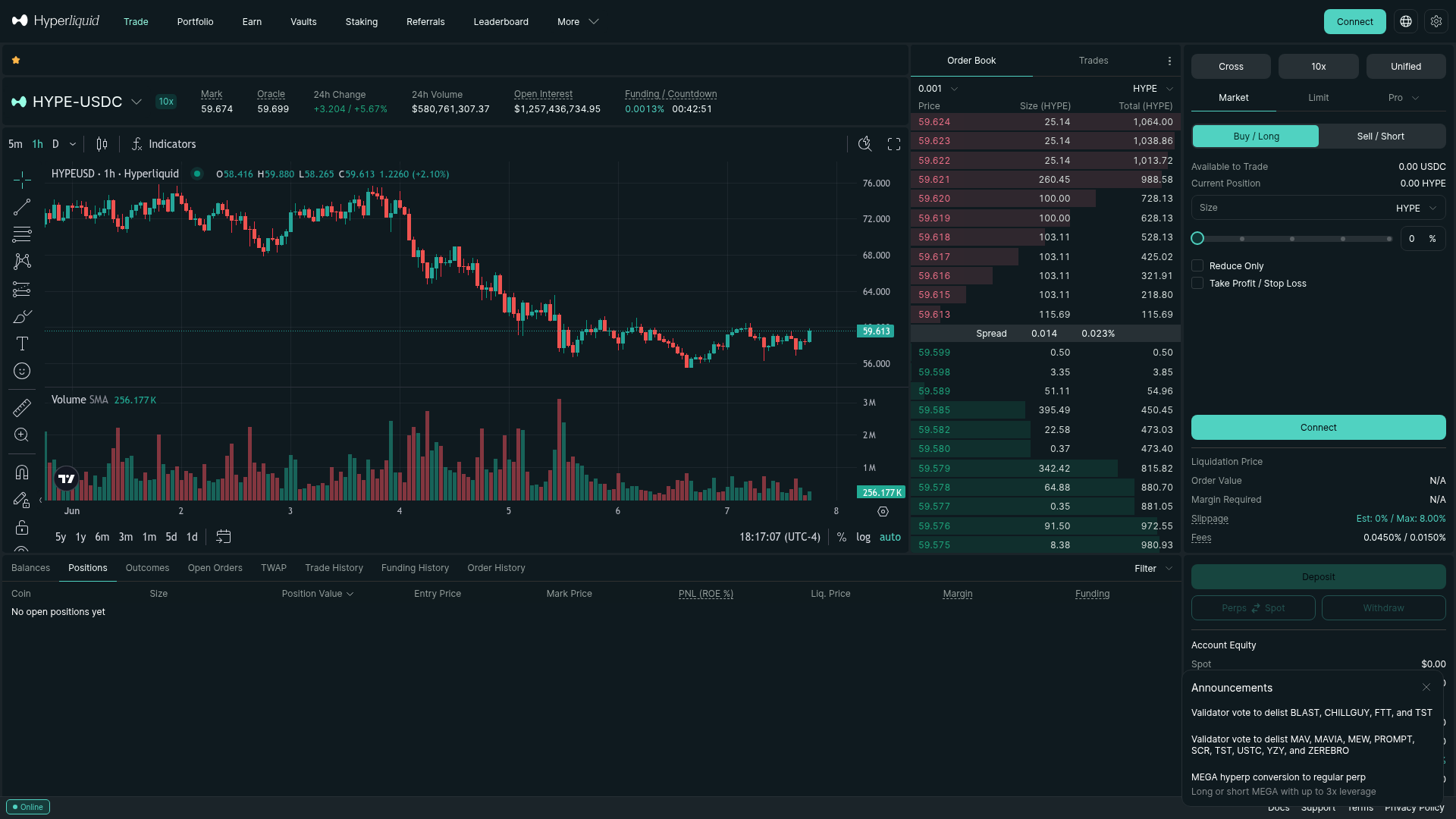Open order book more options menu
Image resolution: width=1456 pixels, height=819 pixels.
click(1169, 61)
